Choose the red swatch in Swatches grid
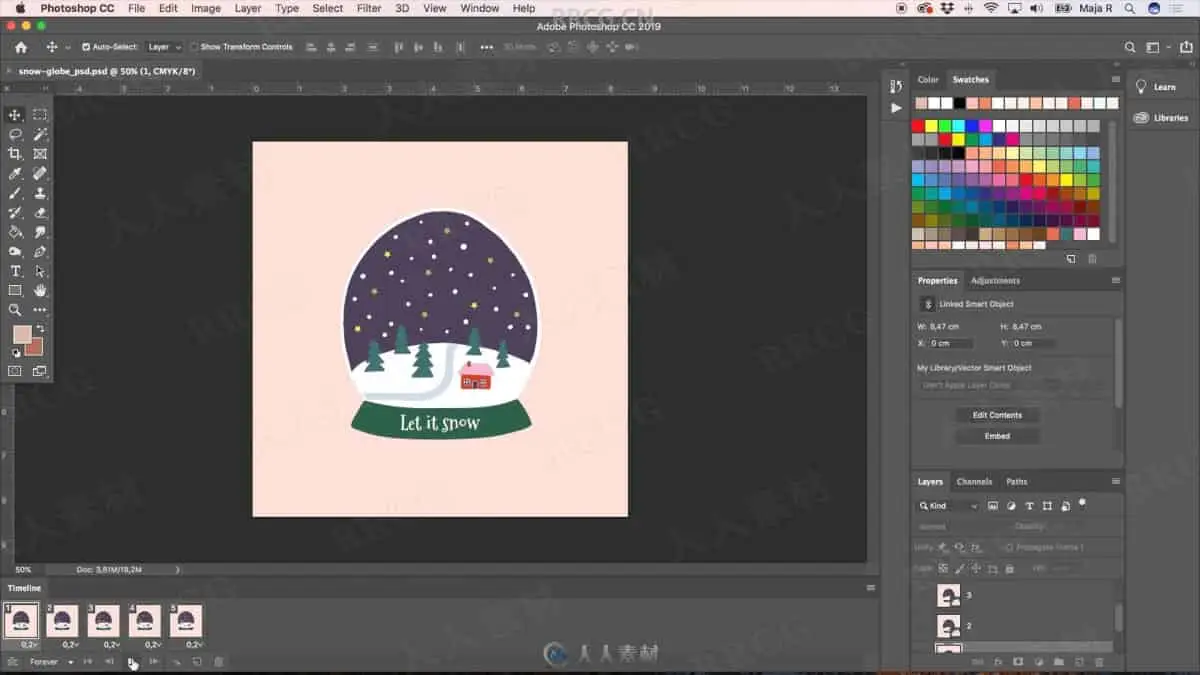Viewport: 1200px width, 675px height. tap(918, 126)
